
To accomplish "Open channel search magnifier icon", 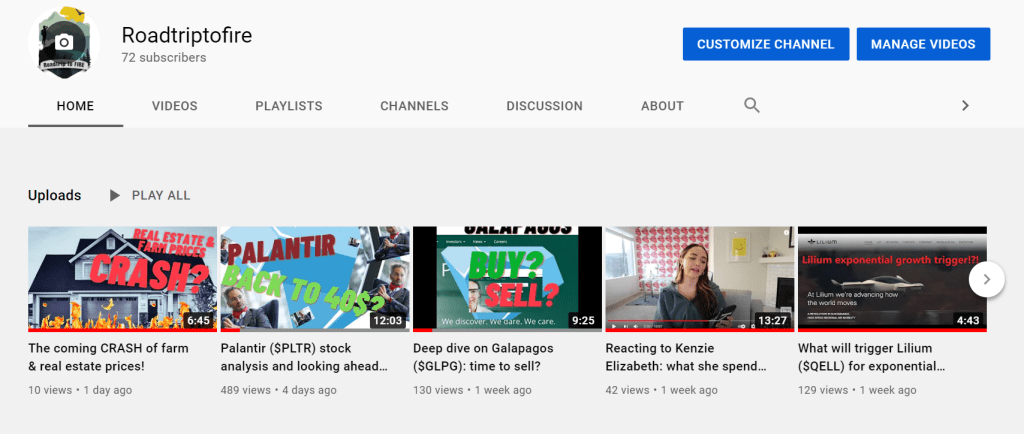I will click(752, 105).
